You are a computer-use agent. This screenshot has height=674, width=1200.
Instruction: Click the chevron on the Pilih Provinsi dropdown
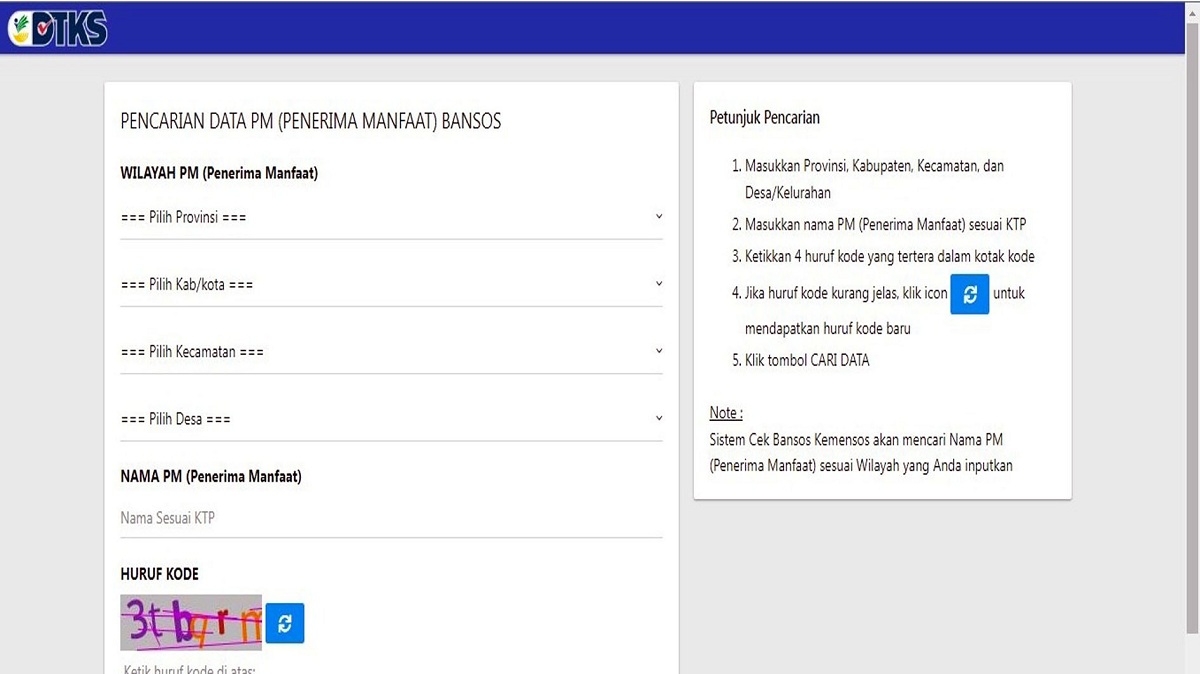658,216
